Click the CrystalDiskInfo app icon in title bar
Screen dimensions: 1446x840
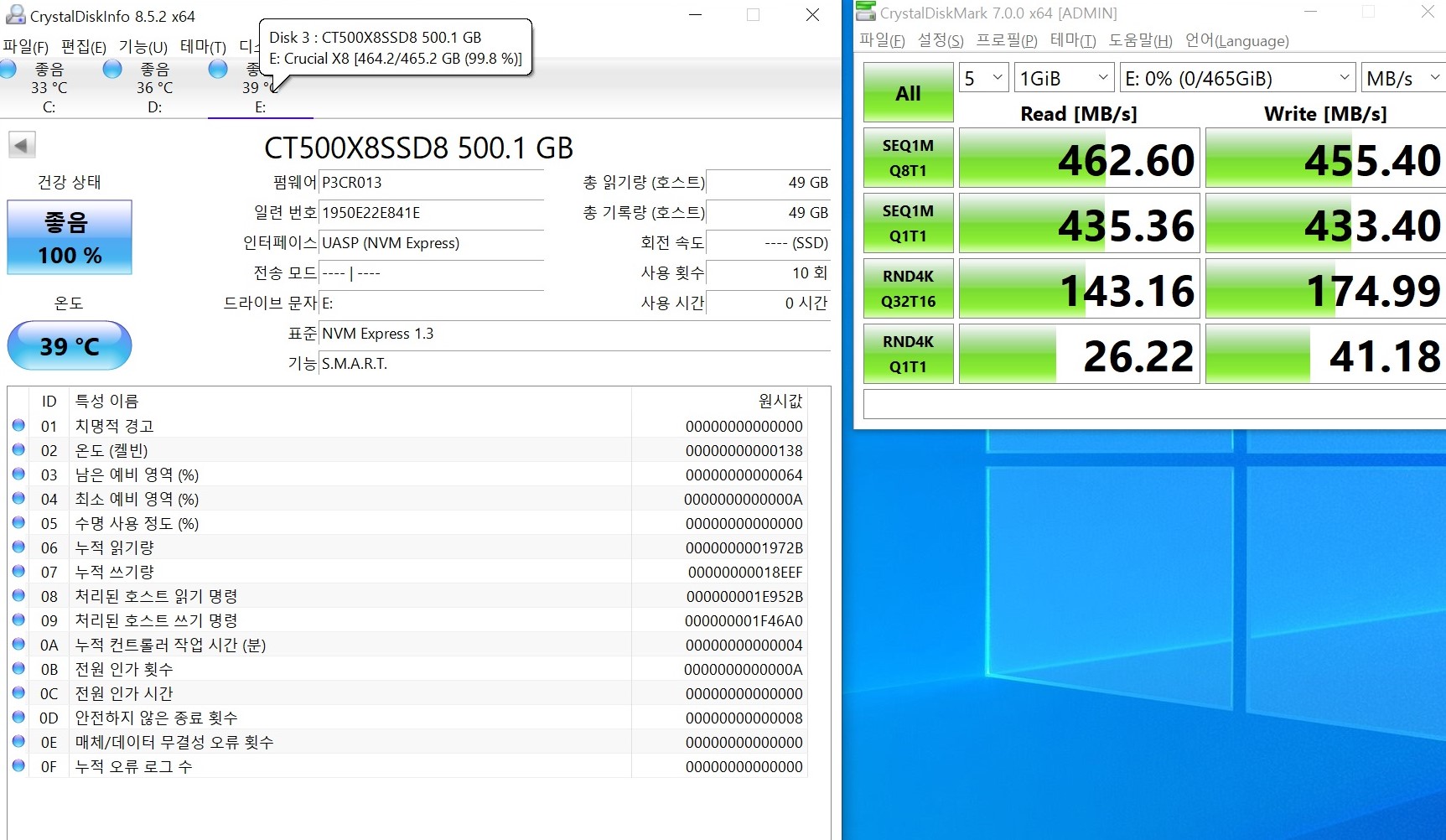pos(15,15)
